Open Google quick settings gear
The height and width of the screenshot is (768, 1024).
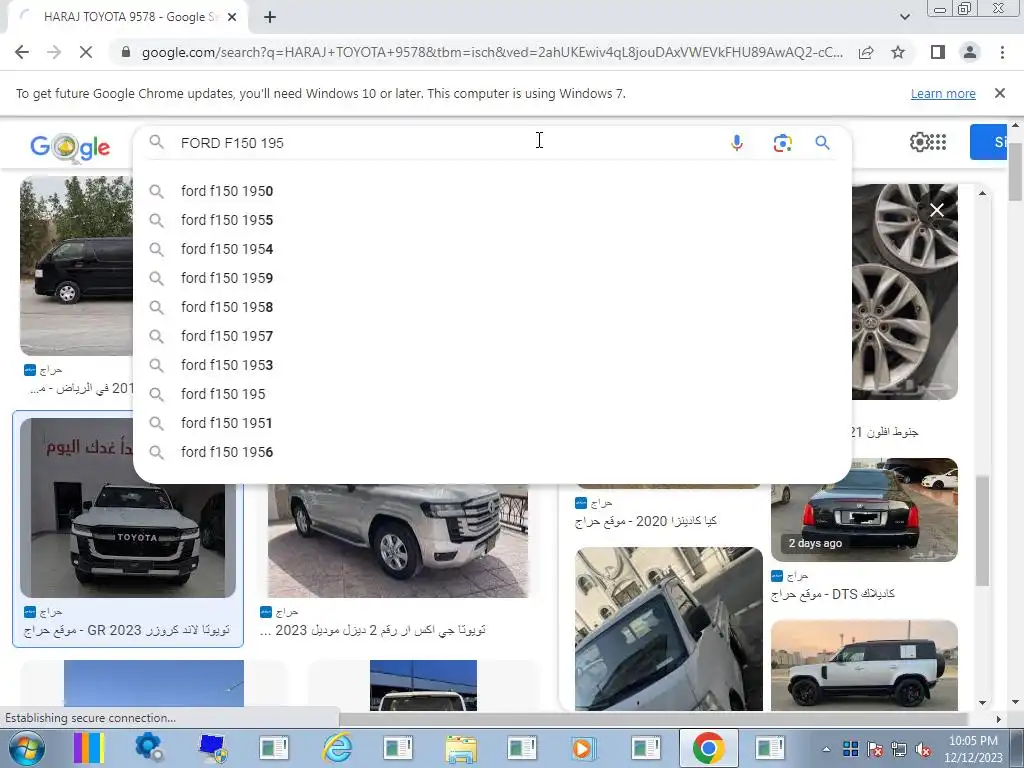click(919, 142)
